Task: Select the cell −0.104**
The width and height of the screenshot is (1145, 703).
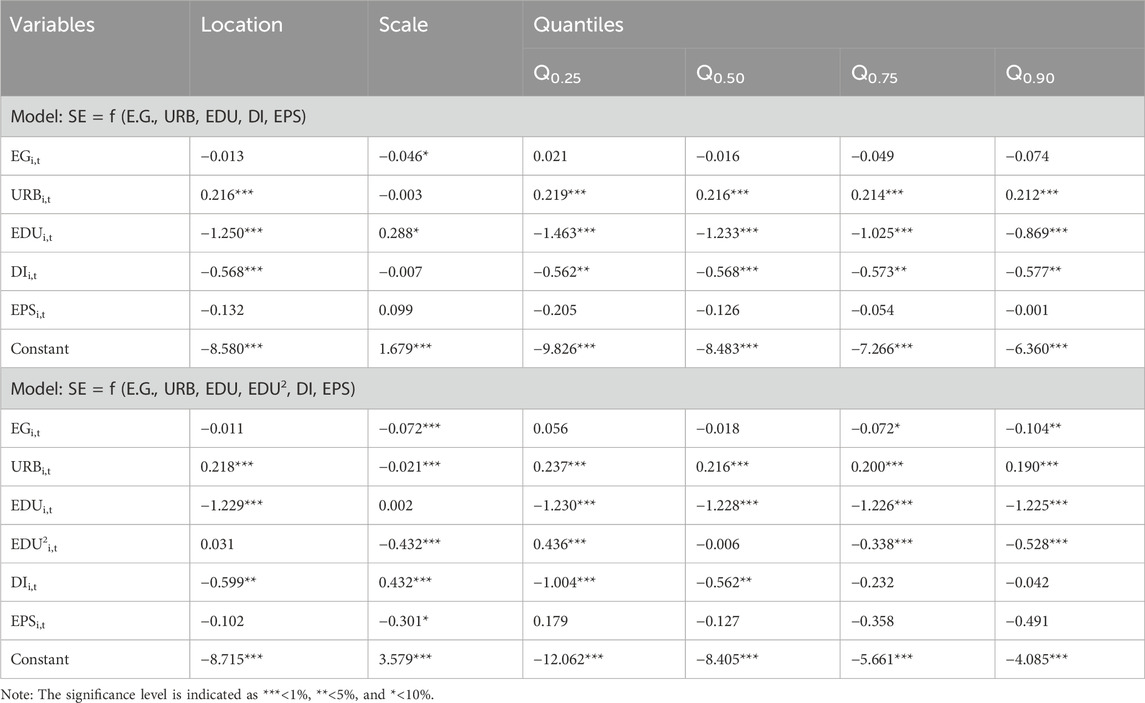Action: pos(1034,429)
